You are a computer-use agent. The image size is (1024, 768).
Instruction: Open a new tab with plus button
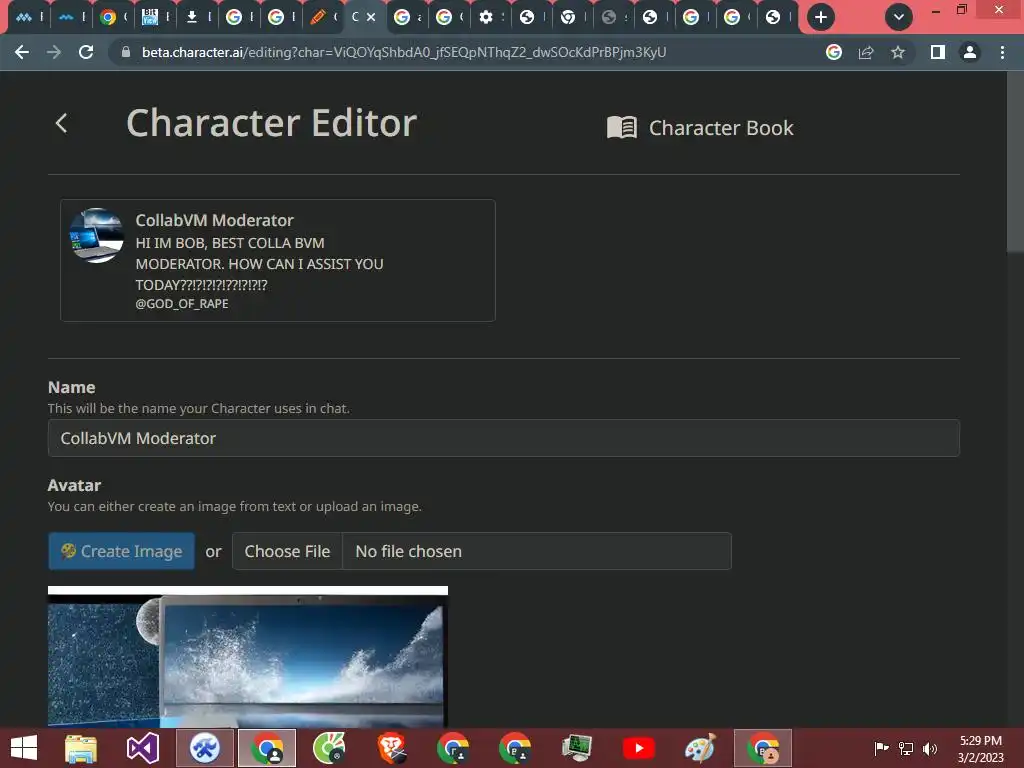[x=821, y=17]
